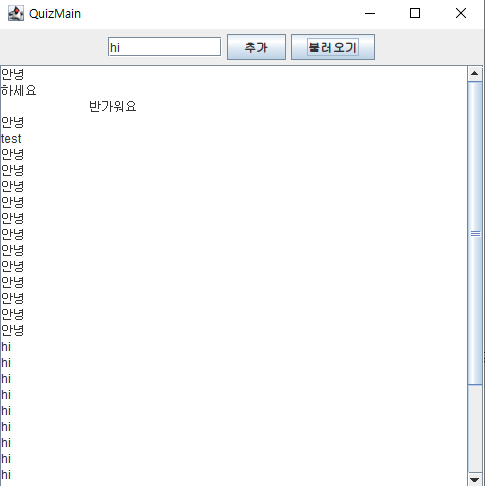Image resolution: width=485 pixels, height=486 pixels.
Task: Click the QuizMain Java icon in title bar
Action: pos(16,13)
